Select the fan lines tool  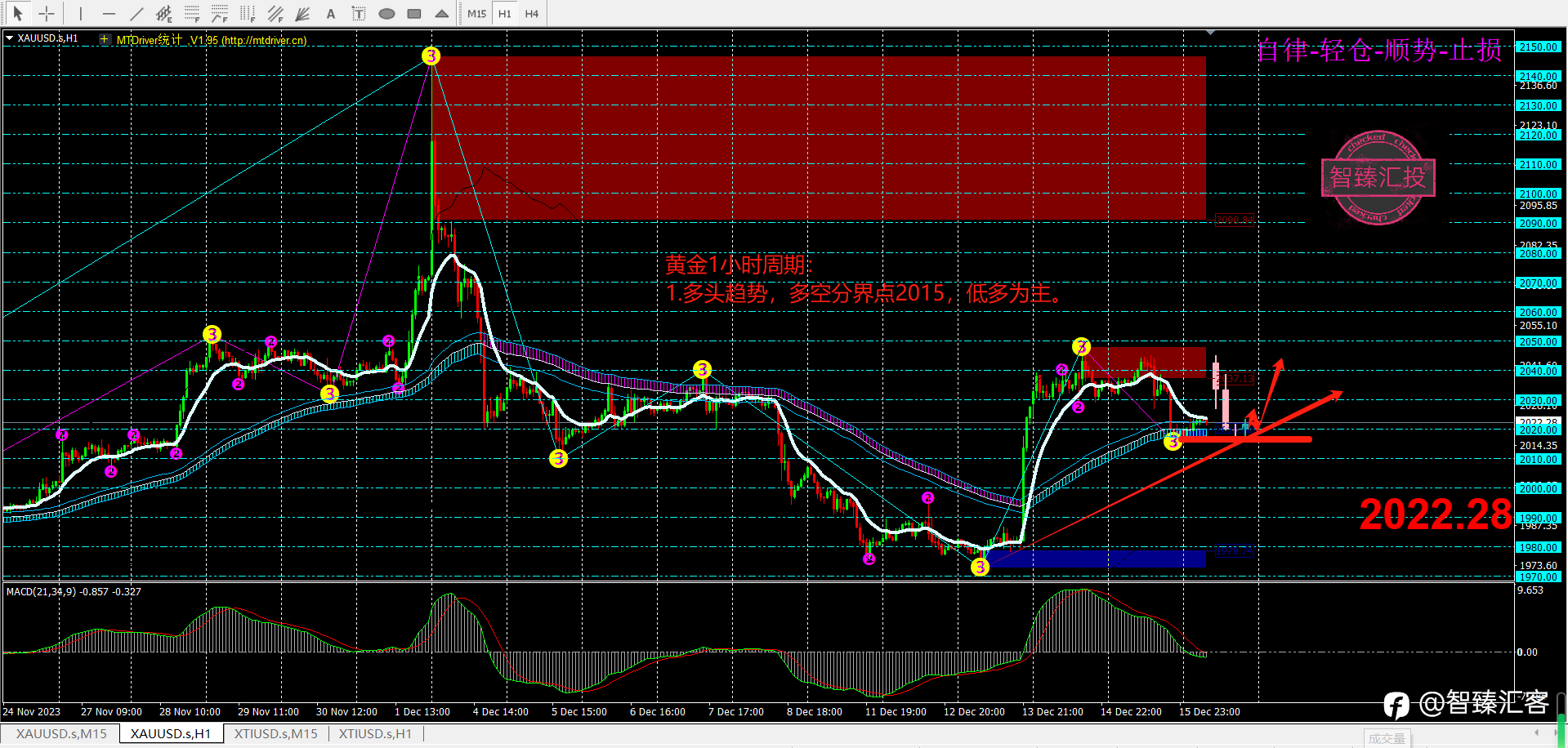(303, 13)
